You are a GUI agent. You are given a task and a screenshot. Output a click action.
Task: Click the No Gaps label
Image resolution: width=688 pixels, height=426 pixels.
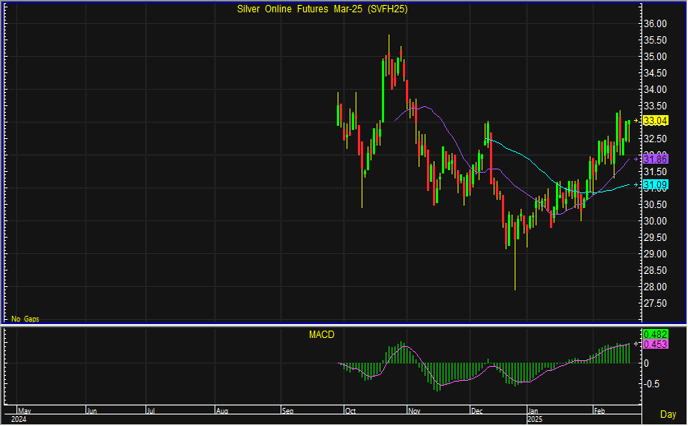(x=23, y=317)
